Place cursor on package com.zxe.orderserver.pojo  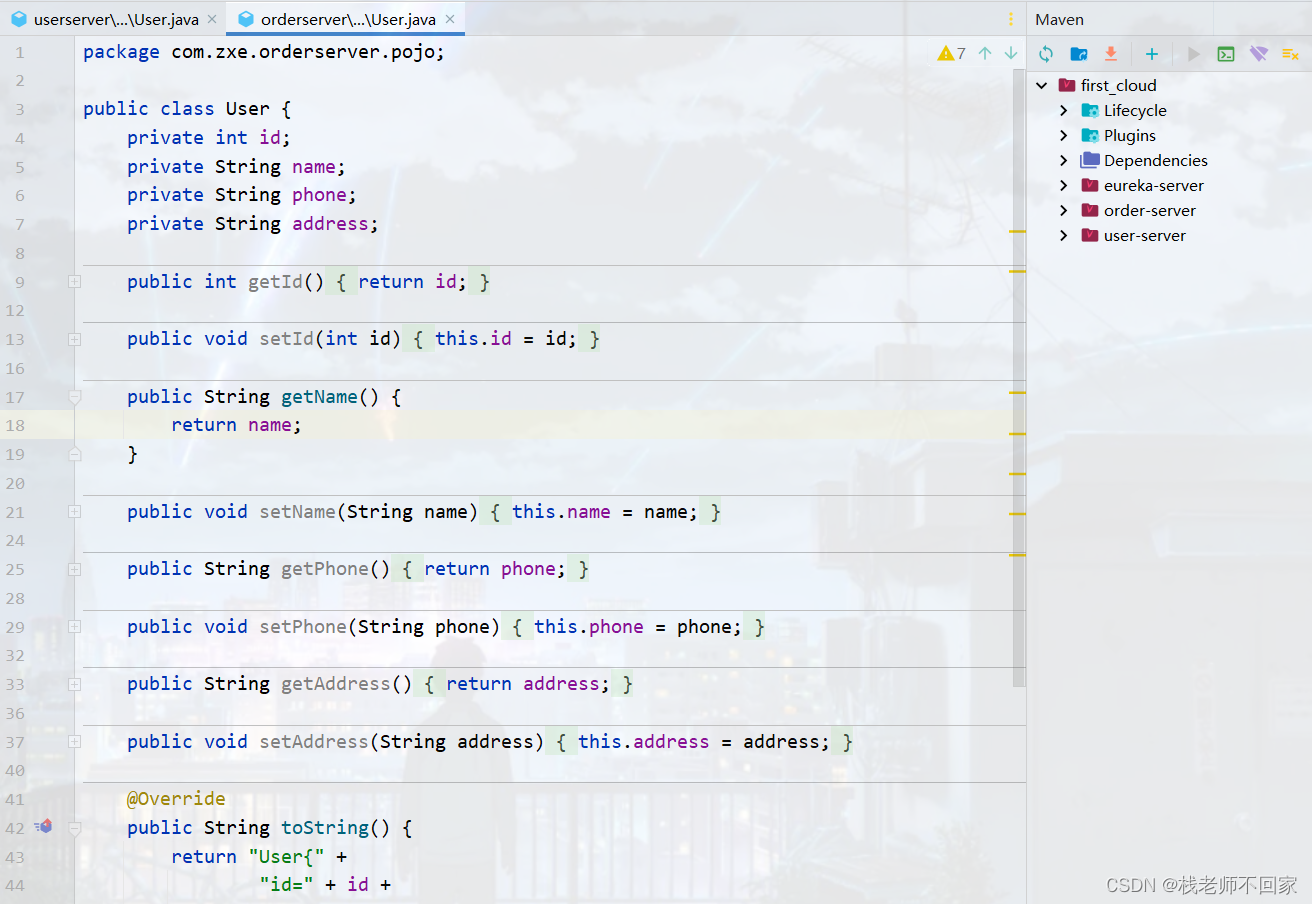(x=264, y=52)
